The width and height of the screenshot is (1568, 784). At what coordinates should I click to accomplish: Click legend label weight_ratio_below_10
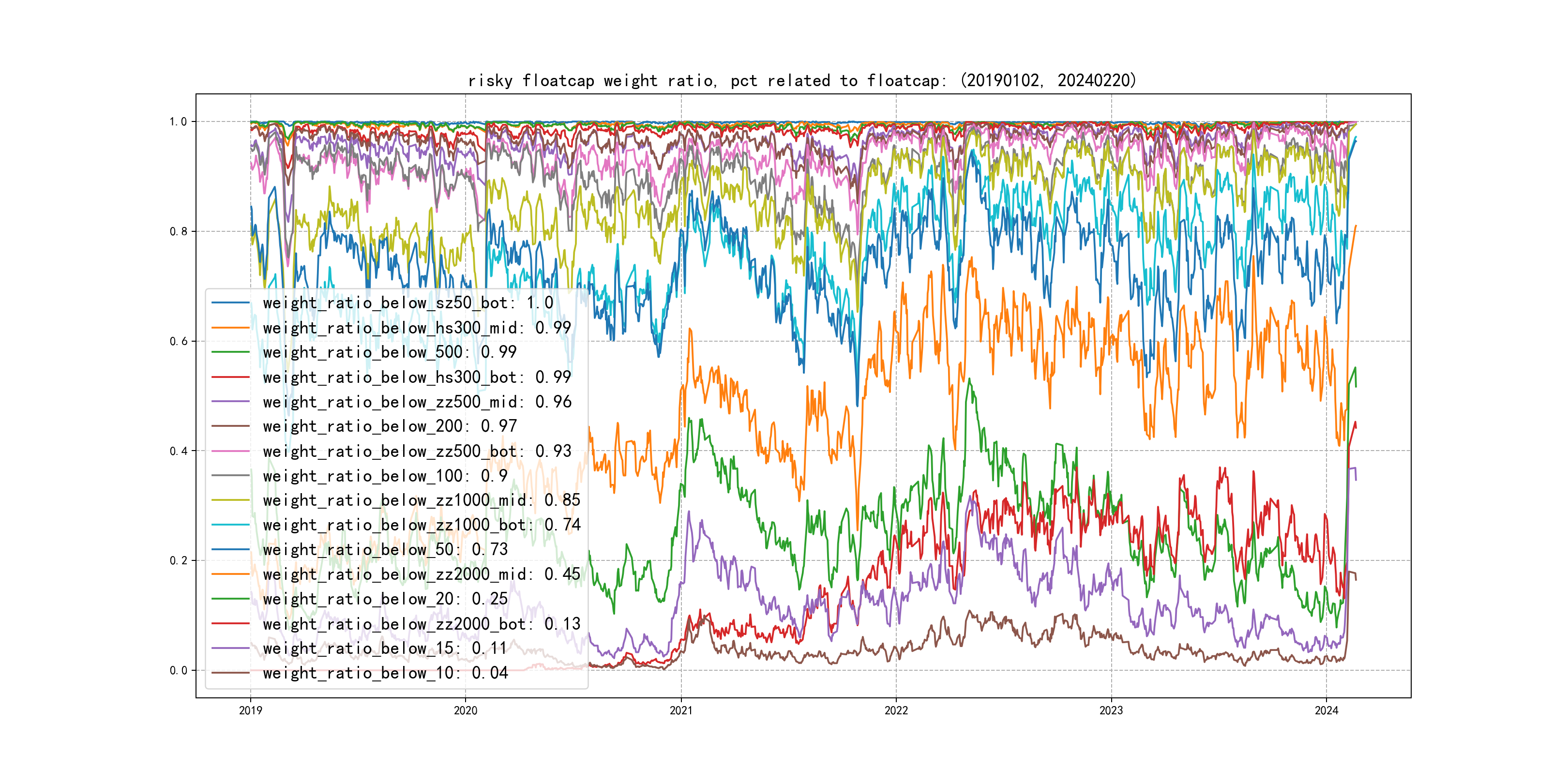[x=385, y=673]
